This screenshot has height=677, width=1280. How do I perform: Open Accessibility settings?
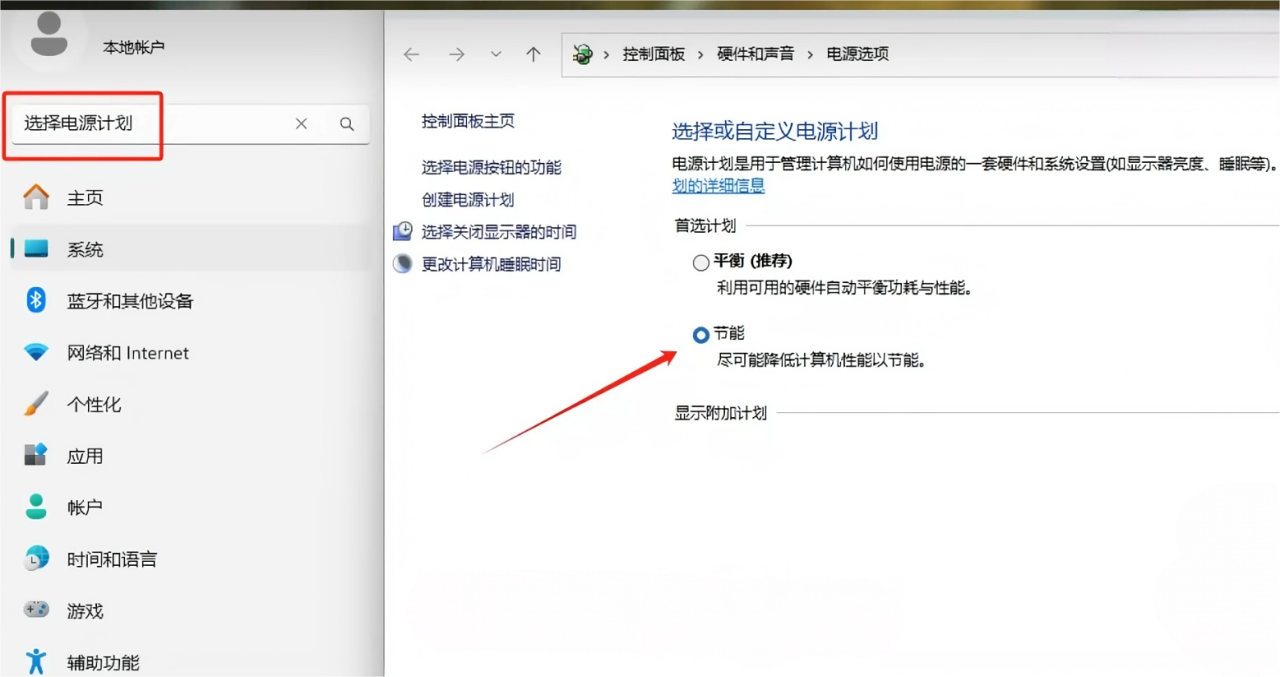coord(102,662)
